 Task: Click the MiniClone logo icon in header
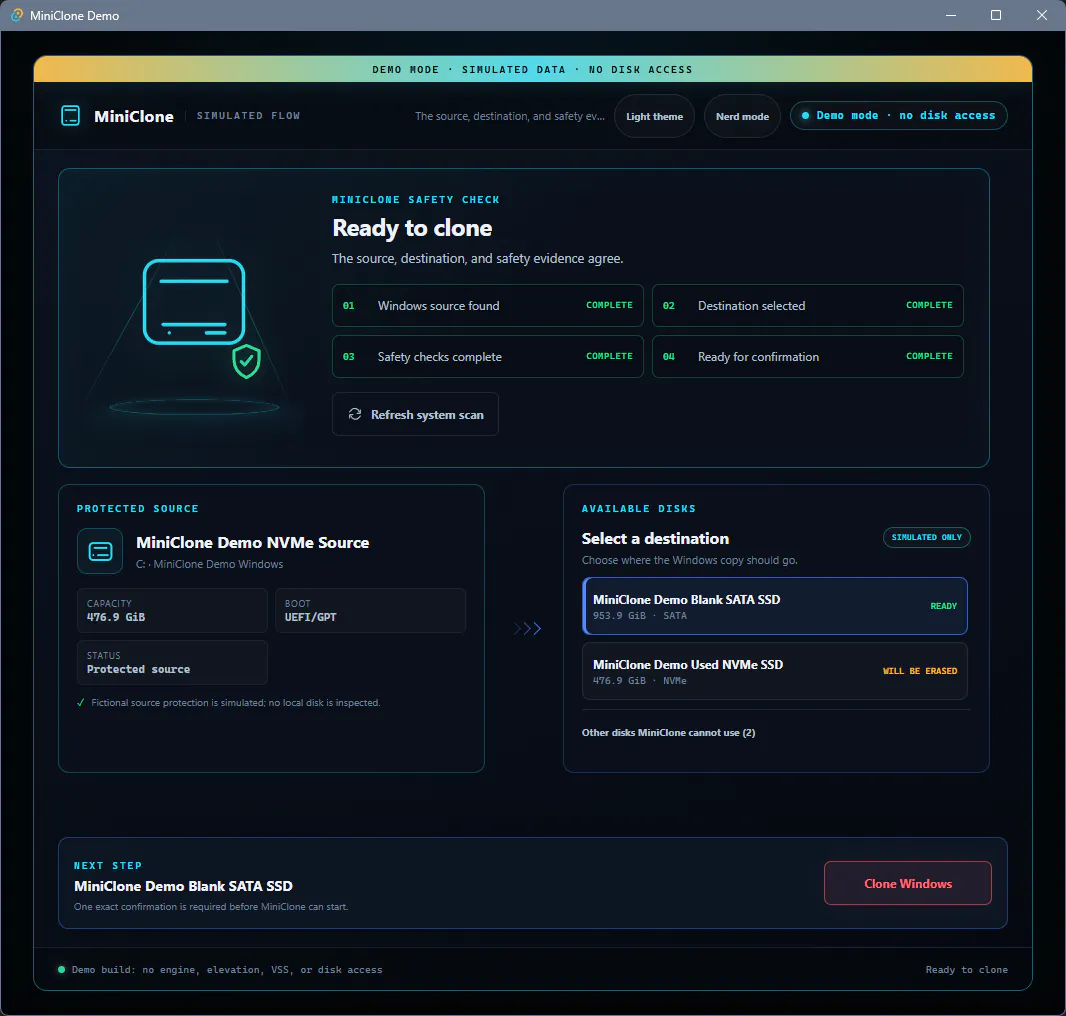71,116
